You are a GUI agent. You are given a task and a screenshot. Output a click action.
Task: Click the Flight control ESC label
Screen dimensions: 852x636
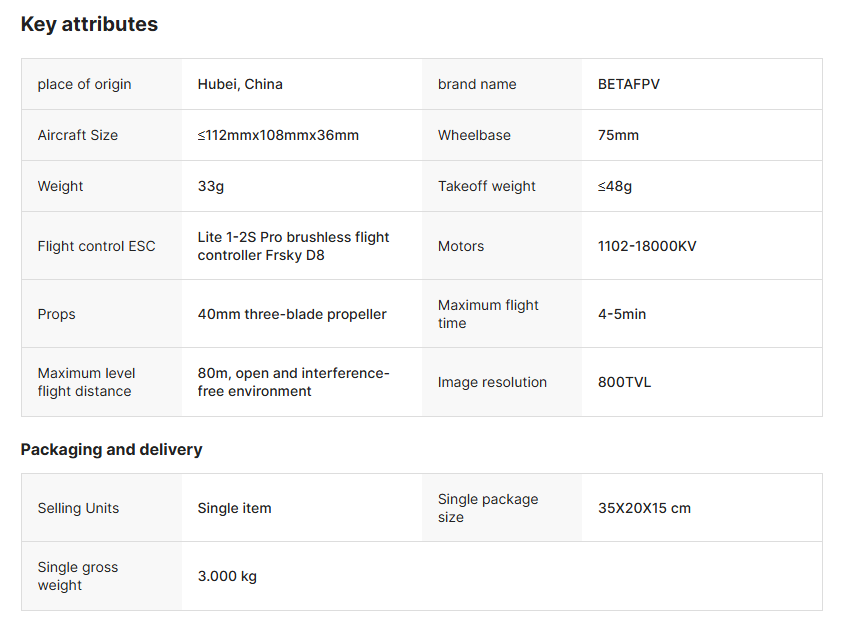click(x=96, y=246)
